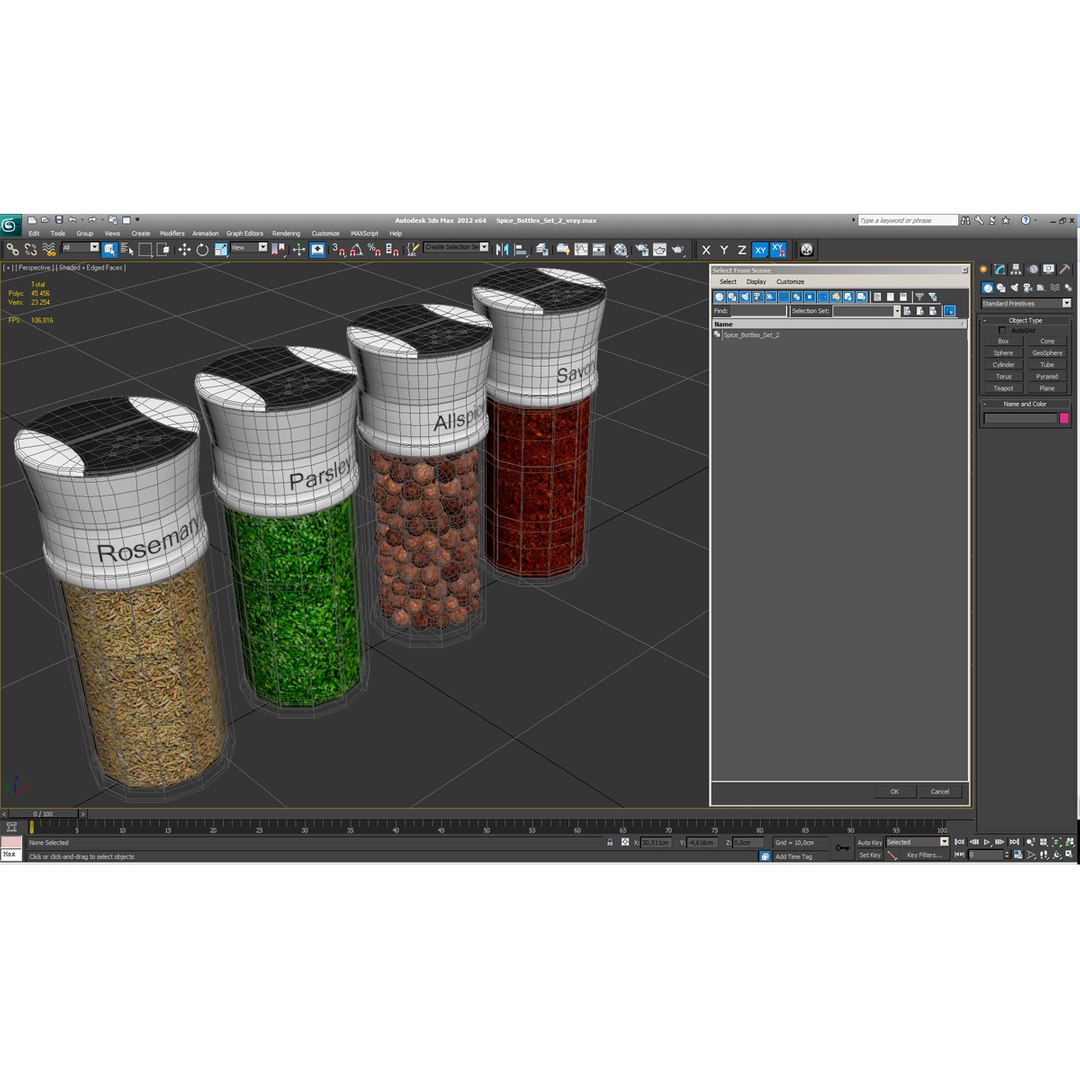
Task: Open Display menu in Select From Scene
Action: pos(756,282)
